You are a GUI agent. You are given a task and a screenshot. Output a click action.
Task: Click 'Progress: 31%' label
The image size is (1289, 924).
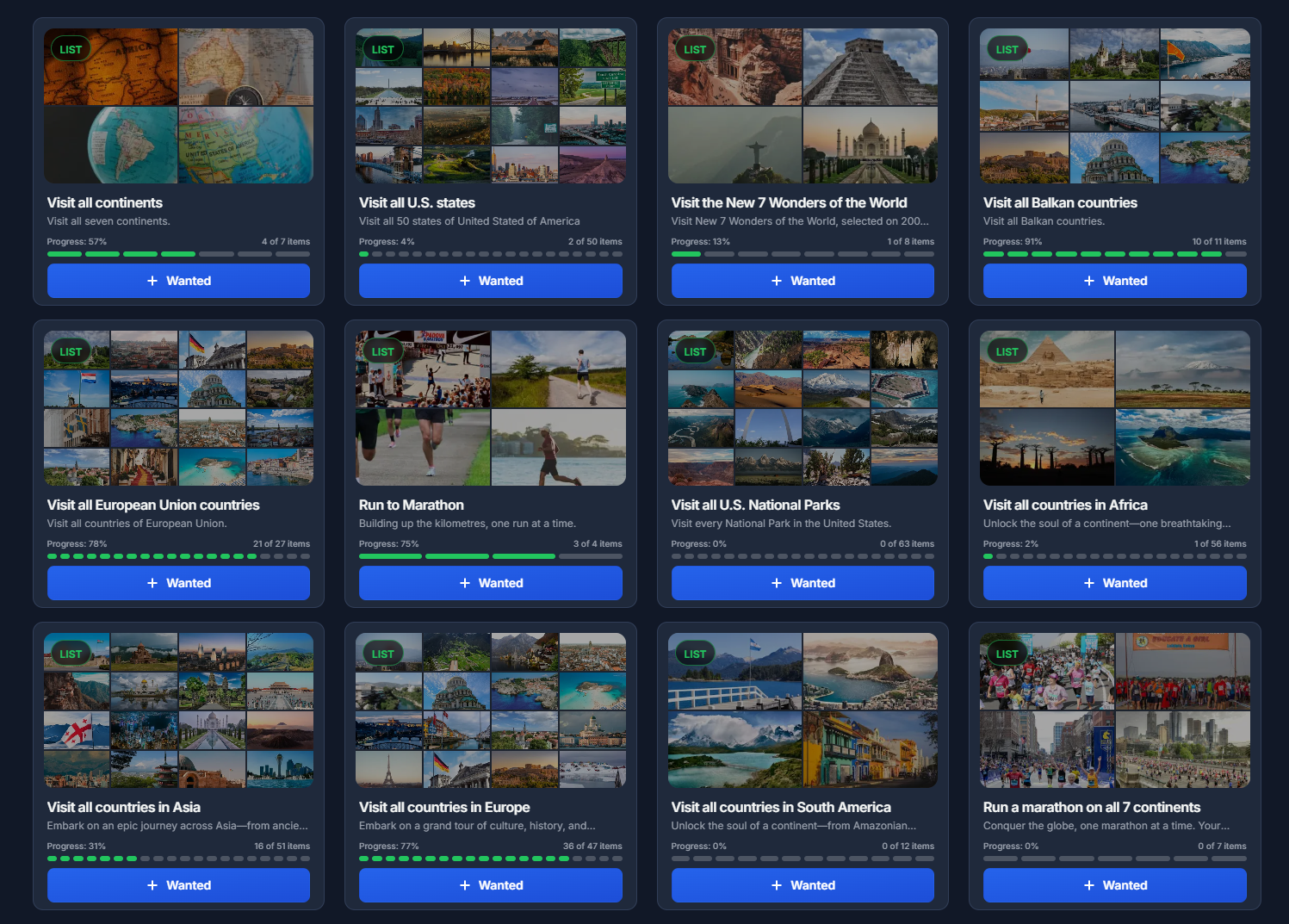click(x=77, y=846)
